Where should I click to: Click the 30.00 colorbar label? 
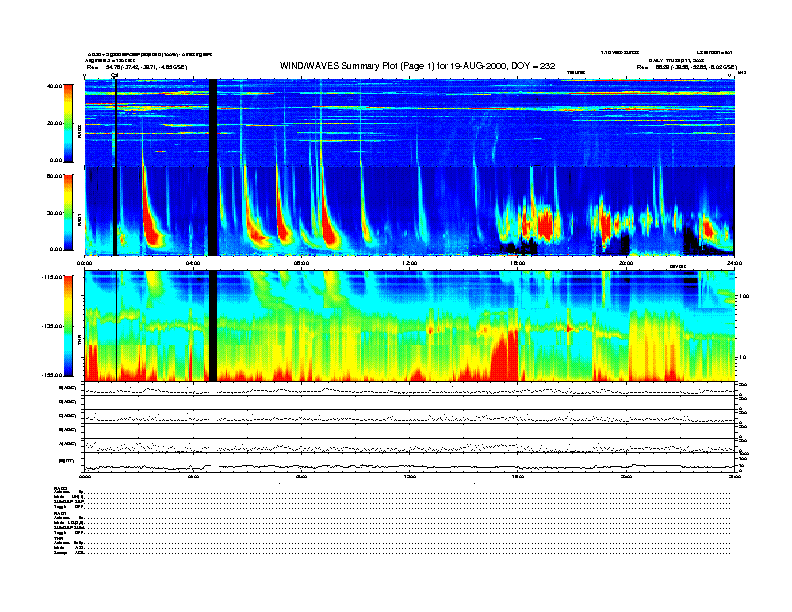point(55,213)
